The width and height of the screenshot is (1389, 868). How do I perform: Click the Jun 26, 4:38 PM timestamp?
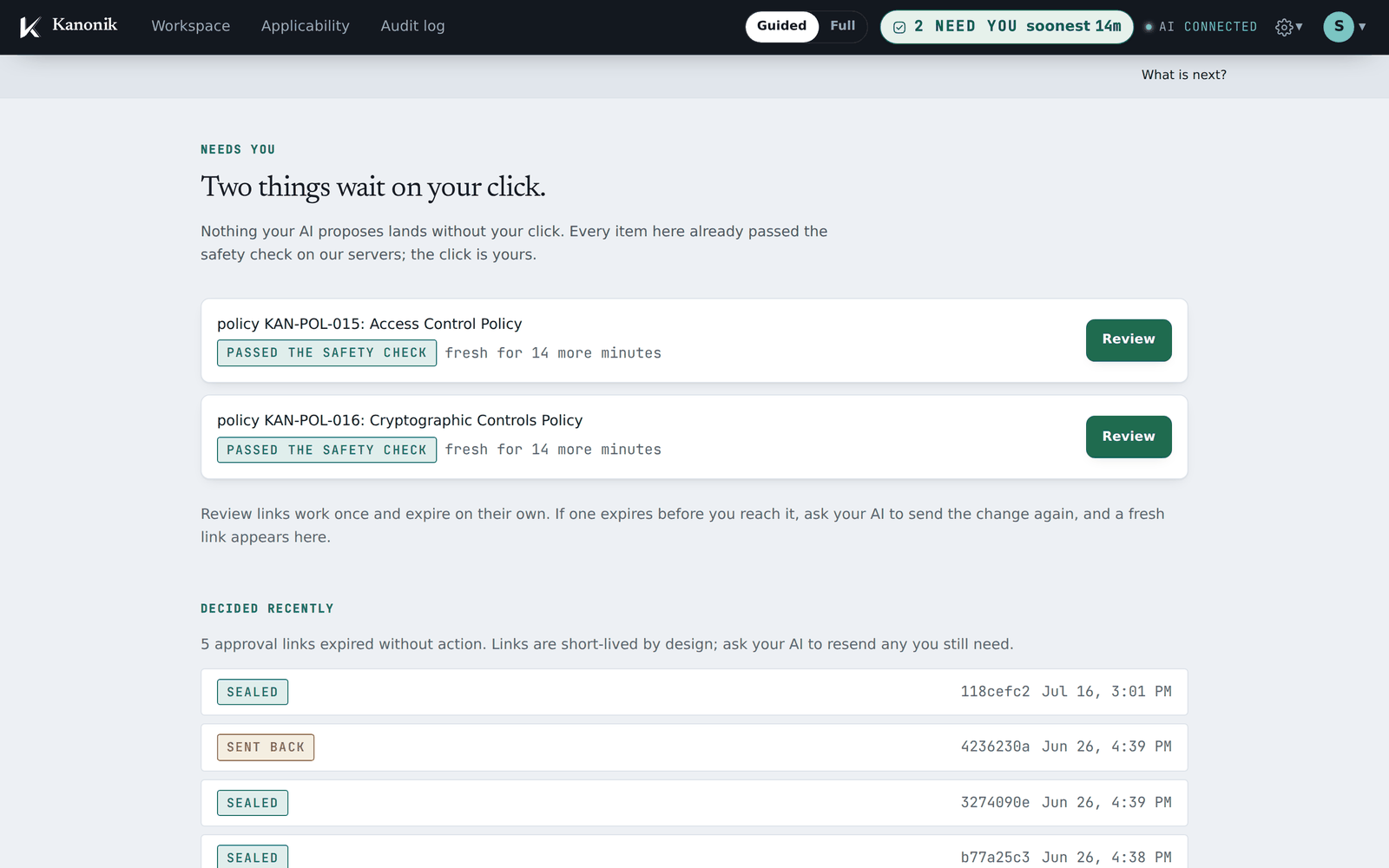click(1107, 858)
